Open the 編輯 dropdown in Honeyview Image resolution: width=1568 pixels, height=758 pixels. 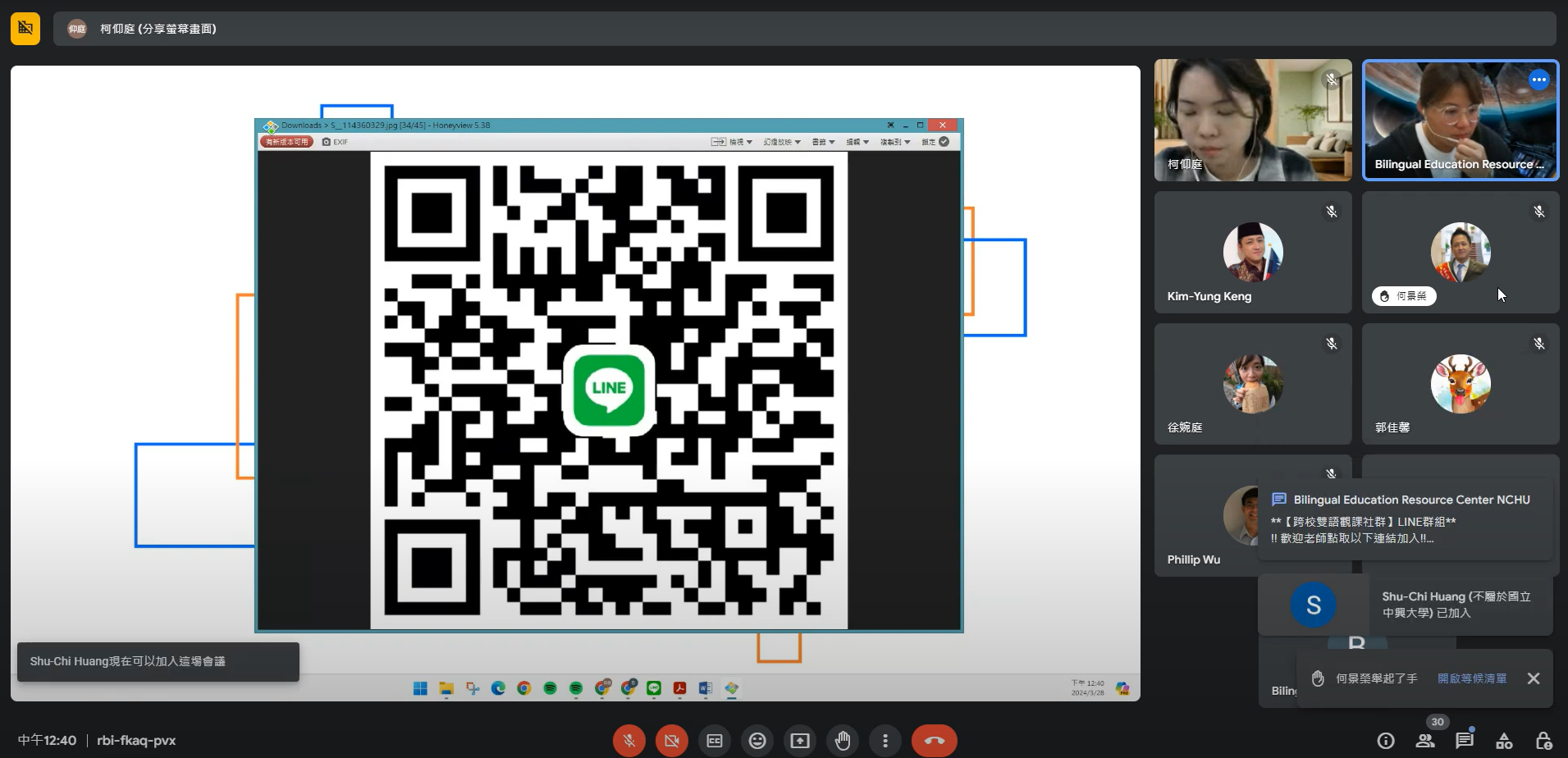[x=857, y=142]
